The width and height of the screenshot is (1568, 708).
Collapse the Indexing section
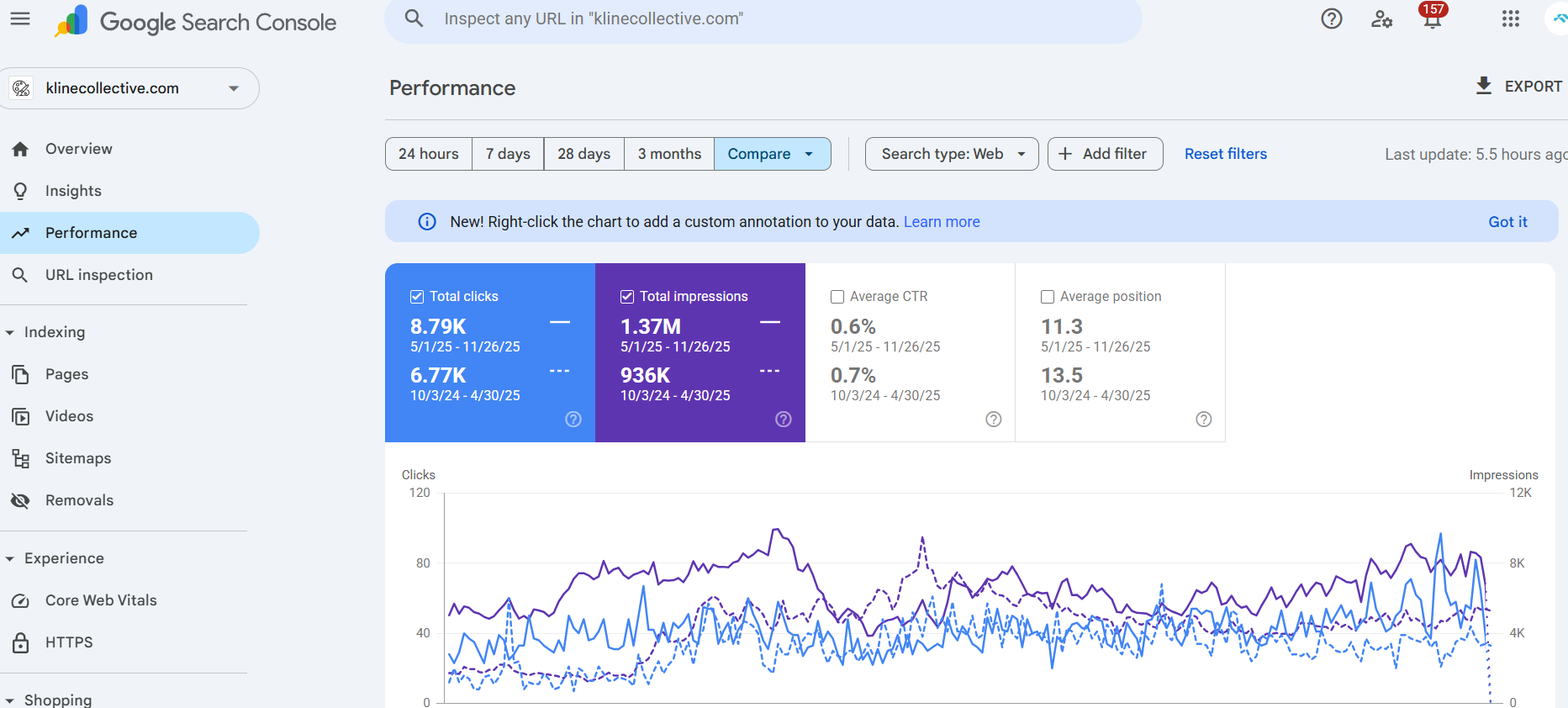click(x=10, y=333)
